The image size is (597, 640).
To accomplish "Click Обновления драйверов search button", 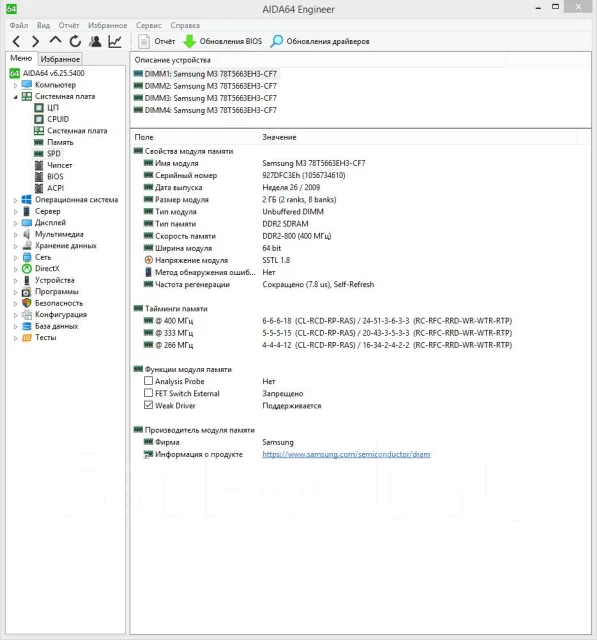I will pyautogui.click(x=320, y=41).
